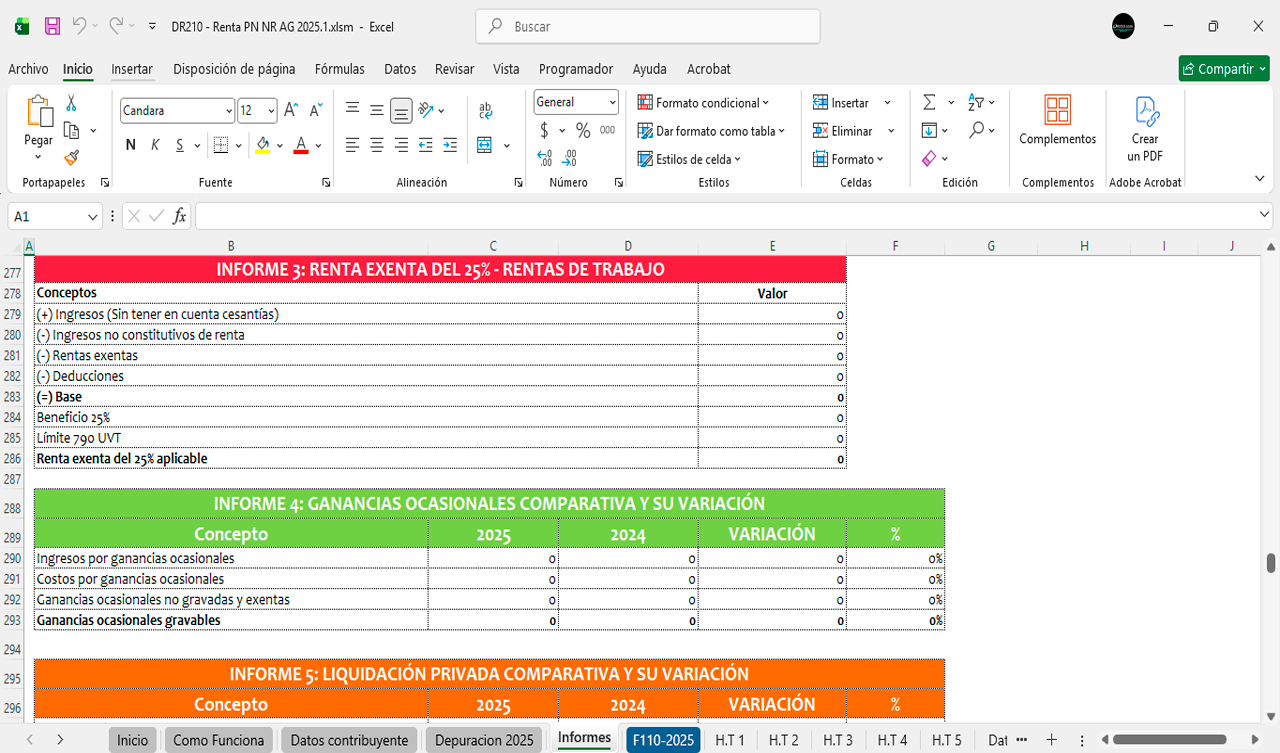
Task: Click the Buscar search box
Action: click(x=648, y=27)
